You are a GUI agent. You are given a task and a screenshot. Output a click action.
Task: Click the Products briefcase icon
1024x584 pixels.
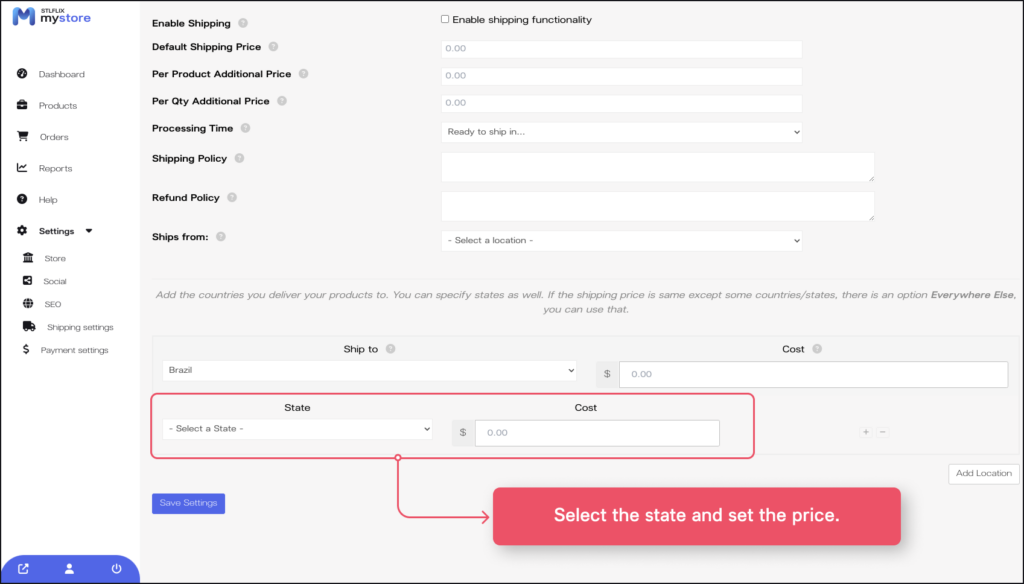(x=22, y=105)
